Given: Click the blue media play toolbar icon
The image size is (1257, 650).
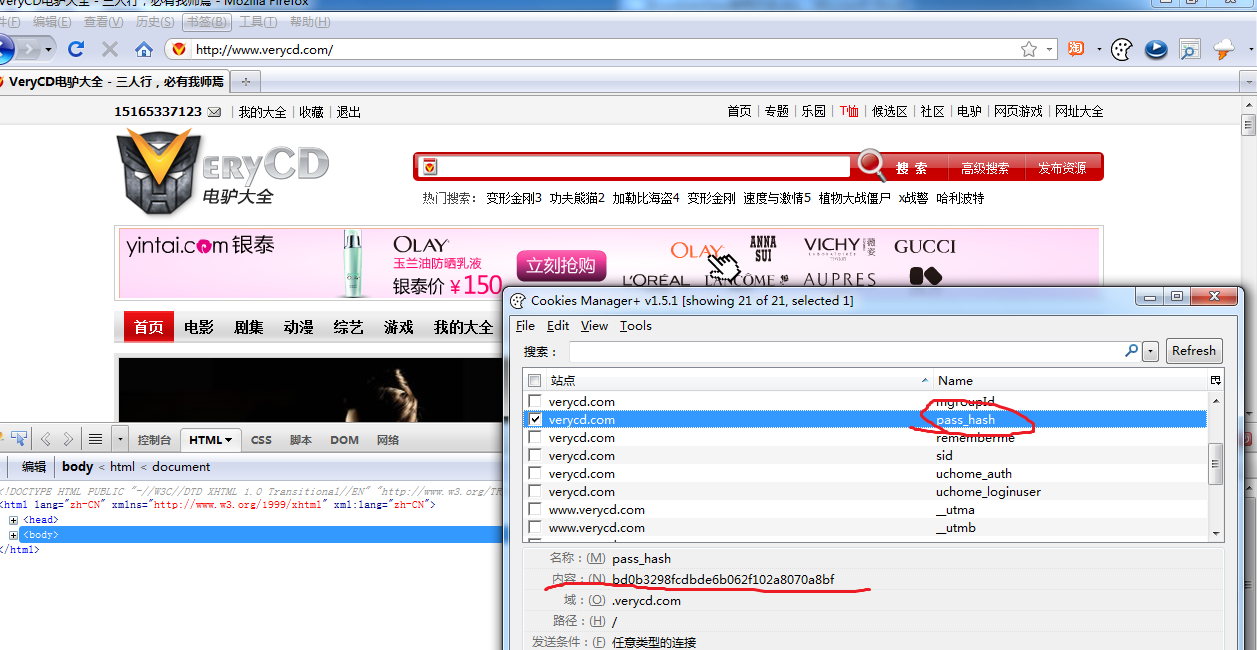Looking at the screenshot, I should click(1156, 49).
